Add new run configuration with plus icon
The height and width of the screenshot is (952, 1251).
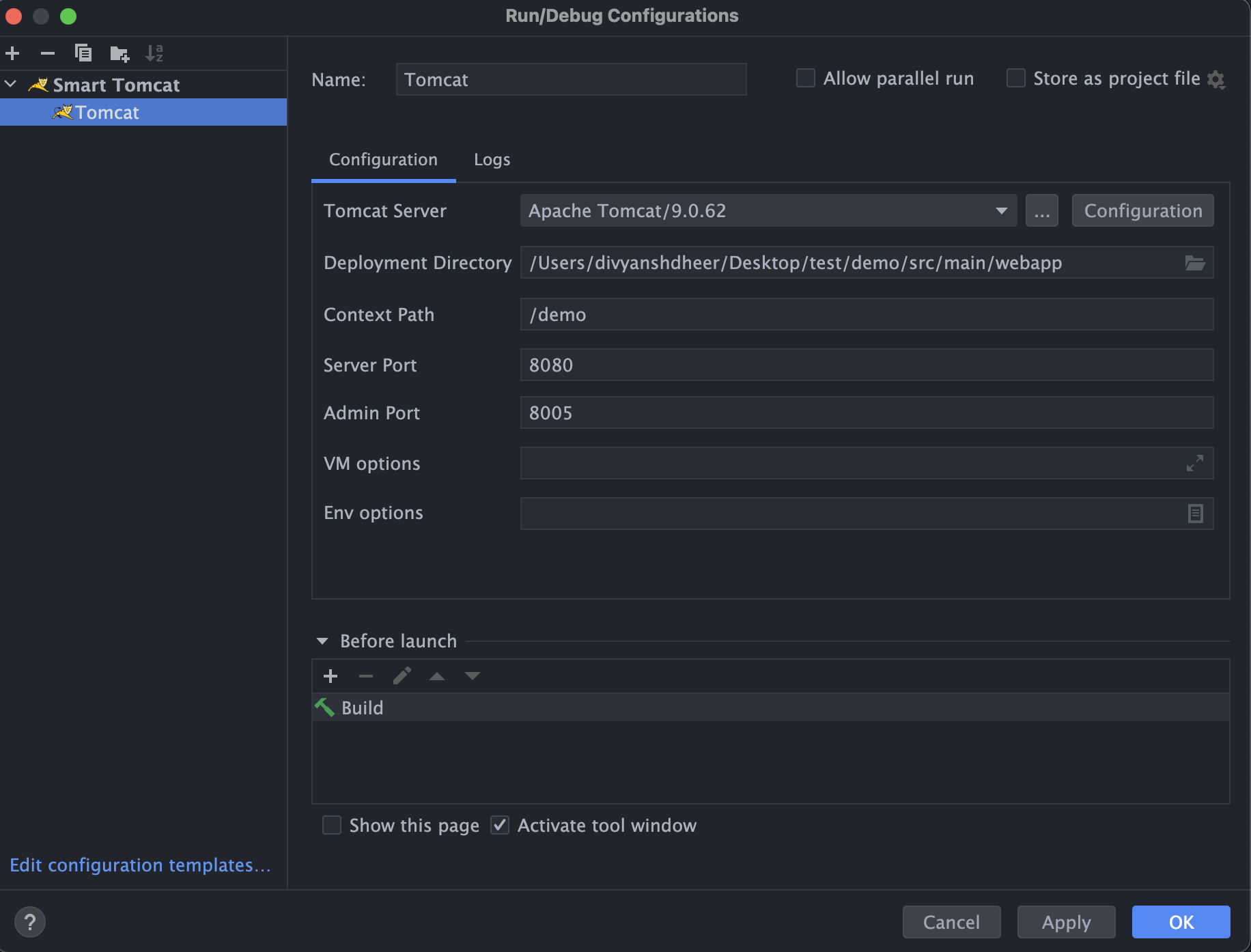tap(12, 53)
